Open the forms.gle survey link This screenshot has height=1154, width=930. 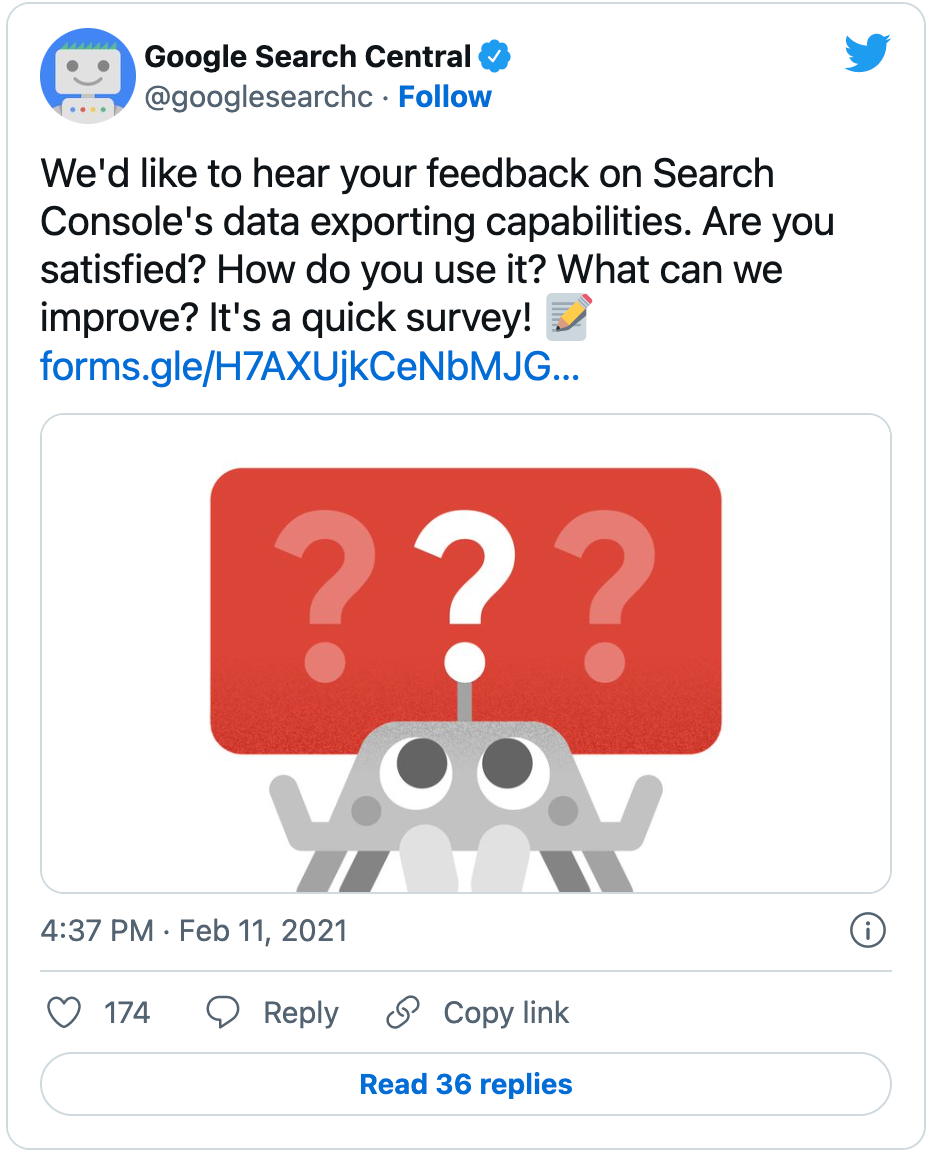tap(310, 366)
